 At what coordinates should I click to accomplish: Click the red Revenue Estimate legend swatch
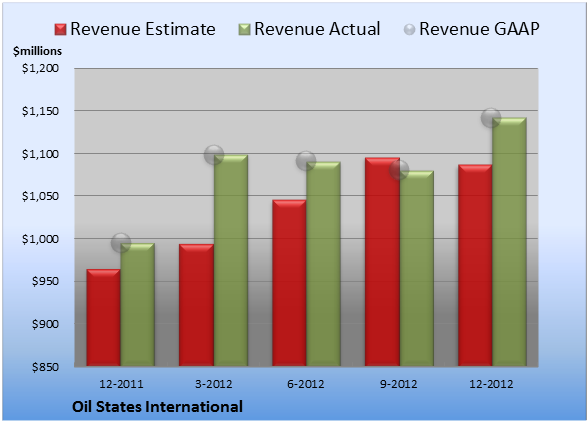tap(60, 29)
